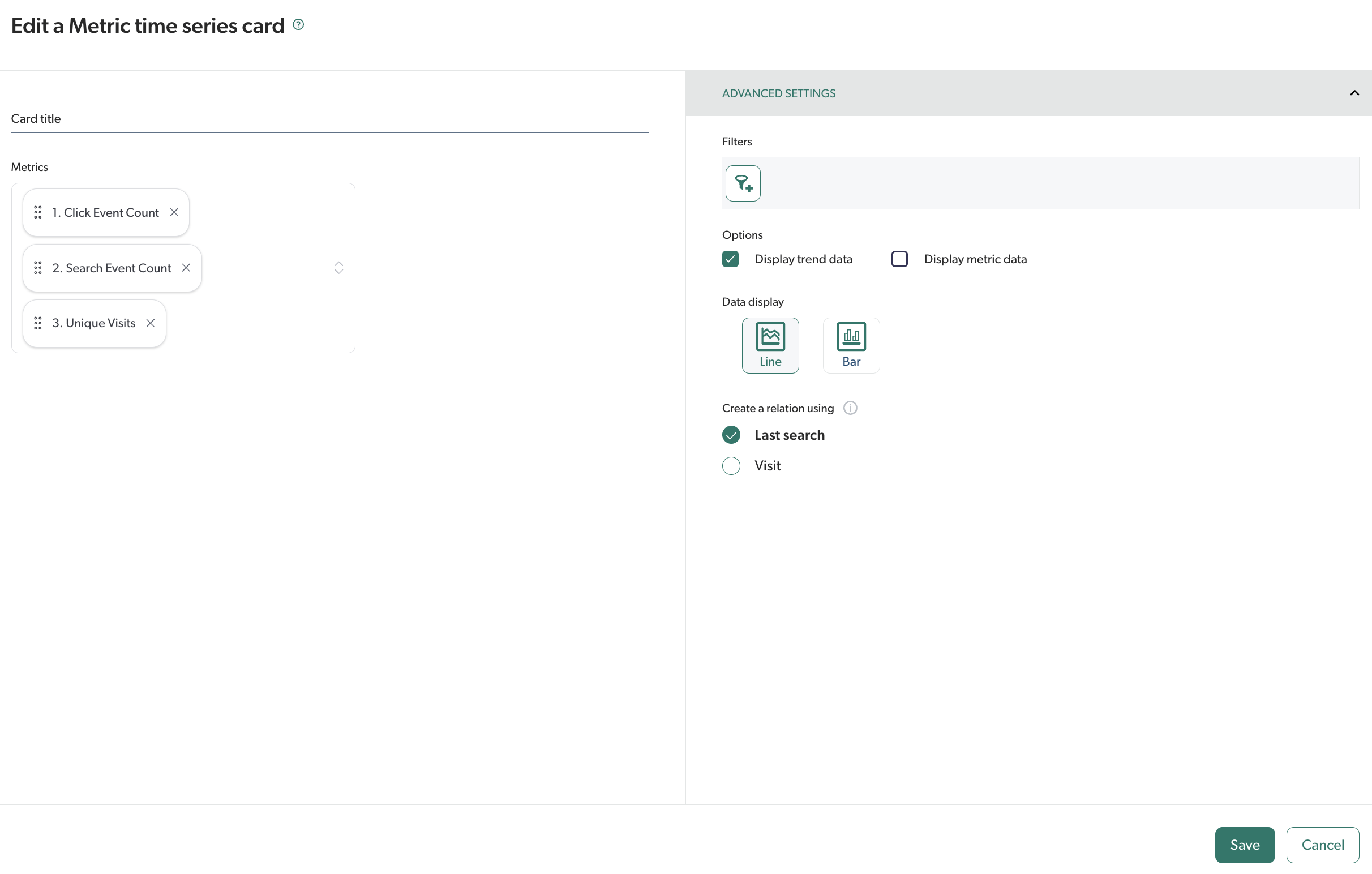Click the info icon beside Create a relation using
The image size is (1372, 874).
pyautogui.click(x=850, y=408)
